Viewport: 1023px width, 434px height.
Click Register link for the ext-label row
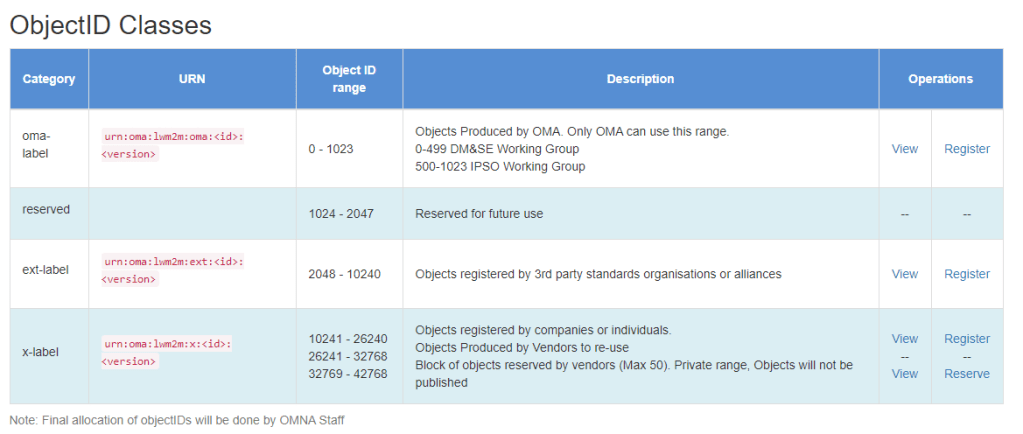point(966,274)
